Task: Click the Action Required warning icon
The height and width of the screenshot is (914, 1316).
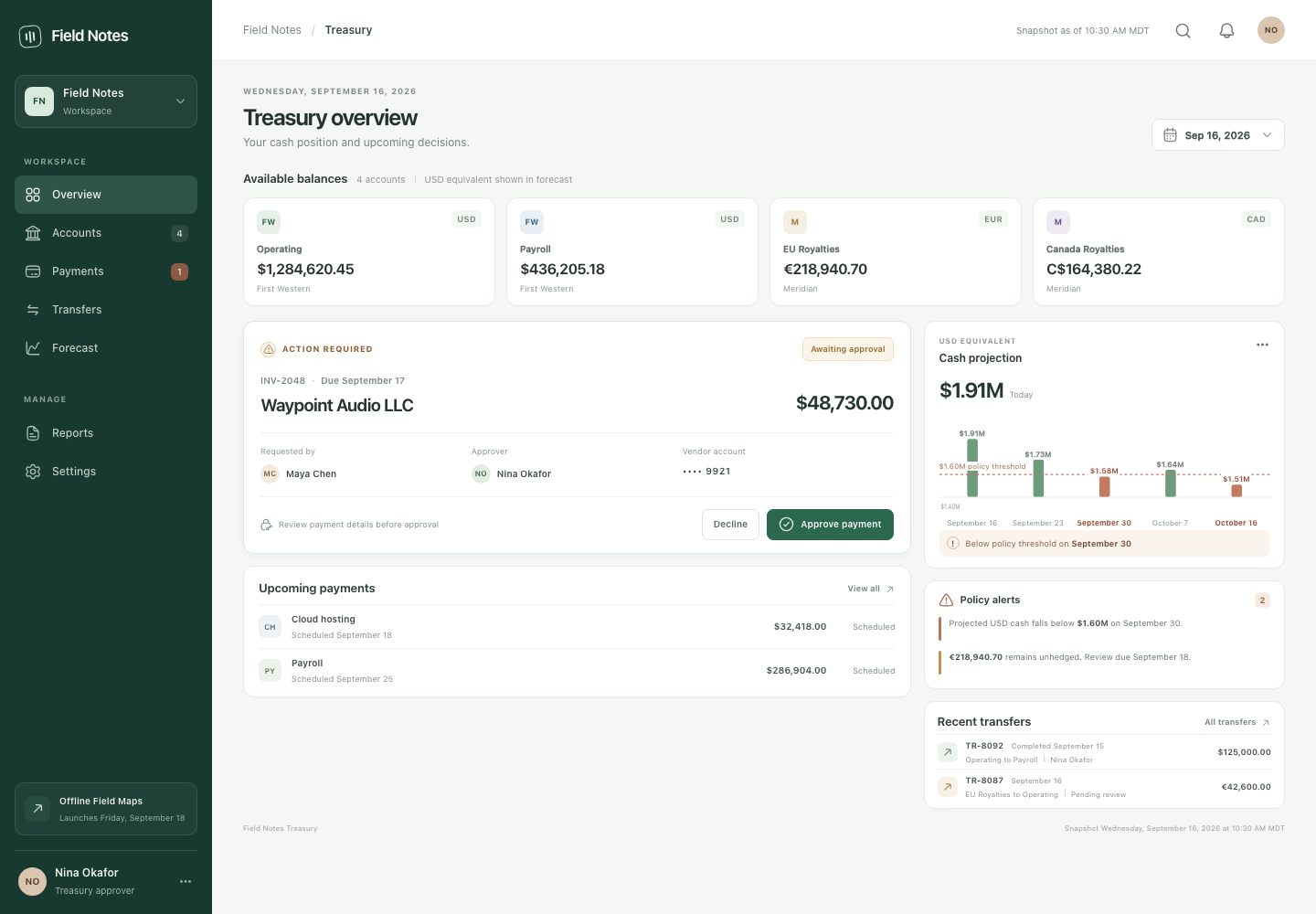Action: coord(269,349)
